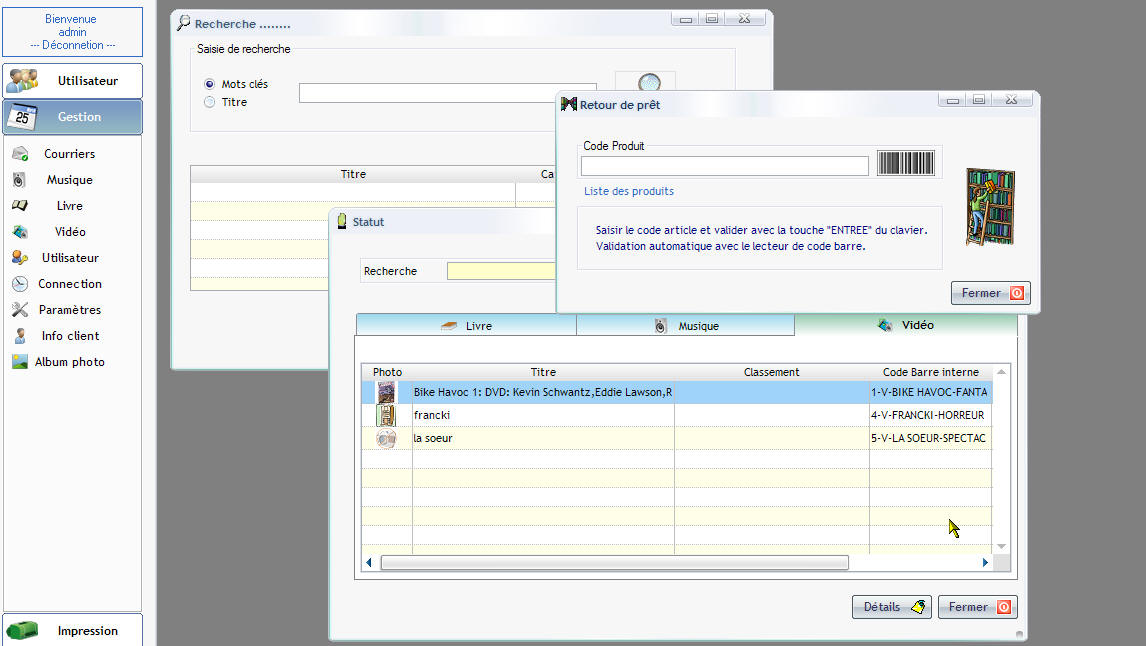The image size is (1146, 646).
Task: Select the Mots clés radio button
Action: click(209, 84)
